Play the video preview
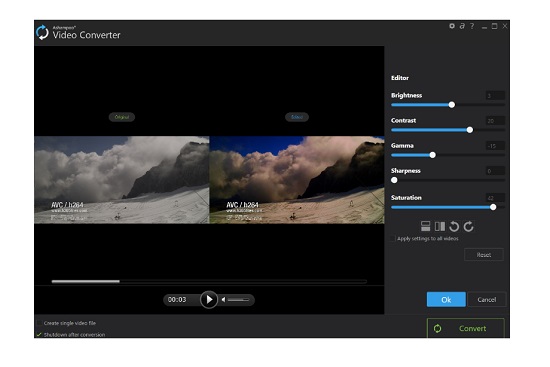This screenshot has width=550, height=367. point(209,300)
